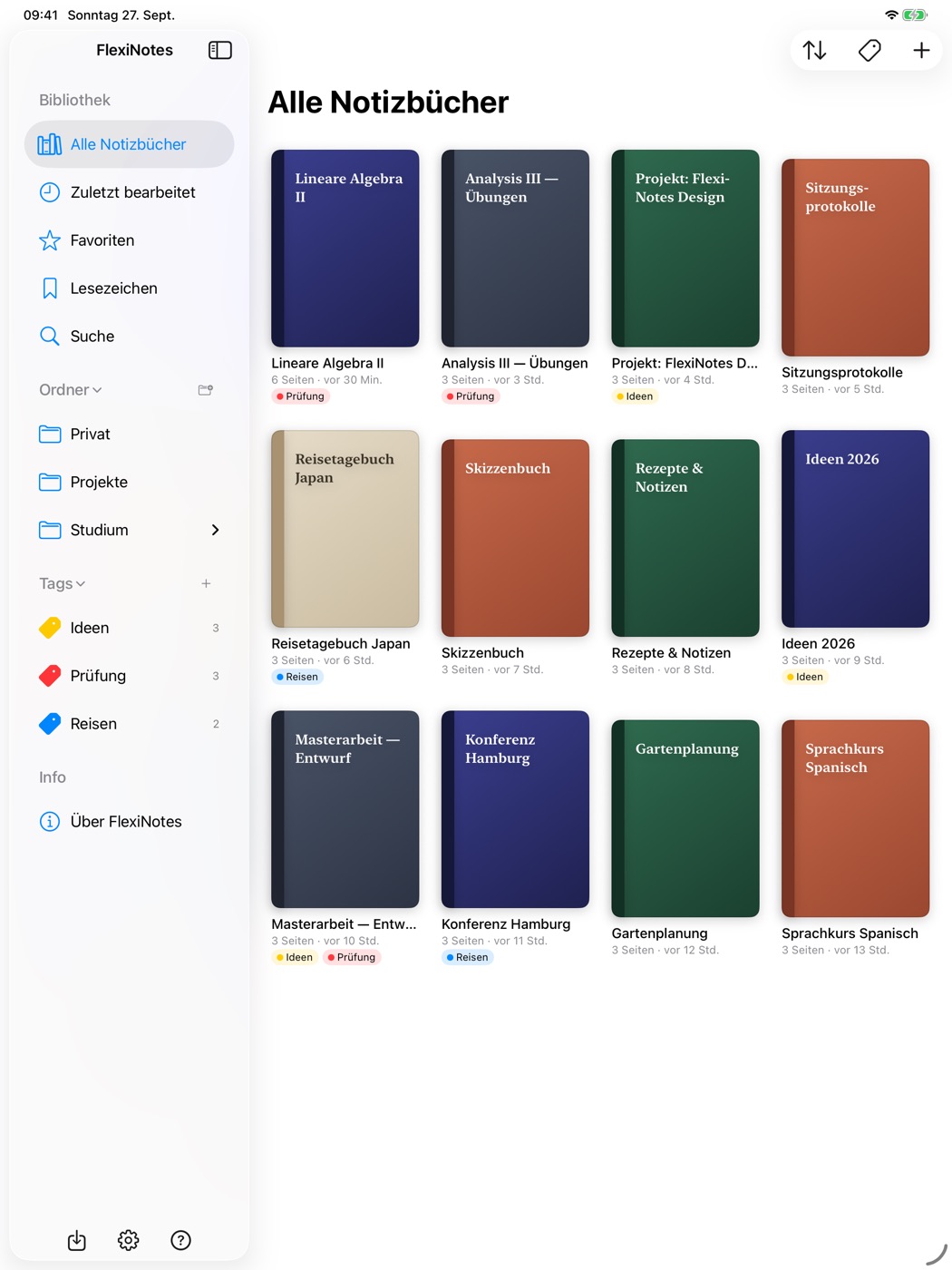Click Reisen tag under Reisetagebuch Japan
952x1270 pixels.
(297, 677)
